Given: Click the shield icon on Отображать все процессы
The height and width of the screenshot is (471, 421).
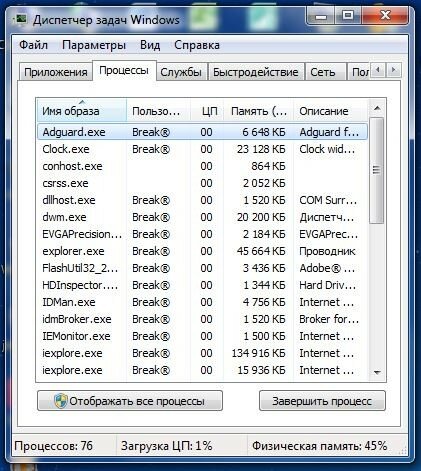Looking at the screenshot, I should (x=61, y=401).
